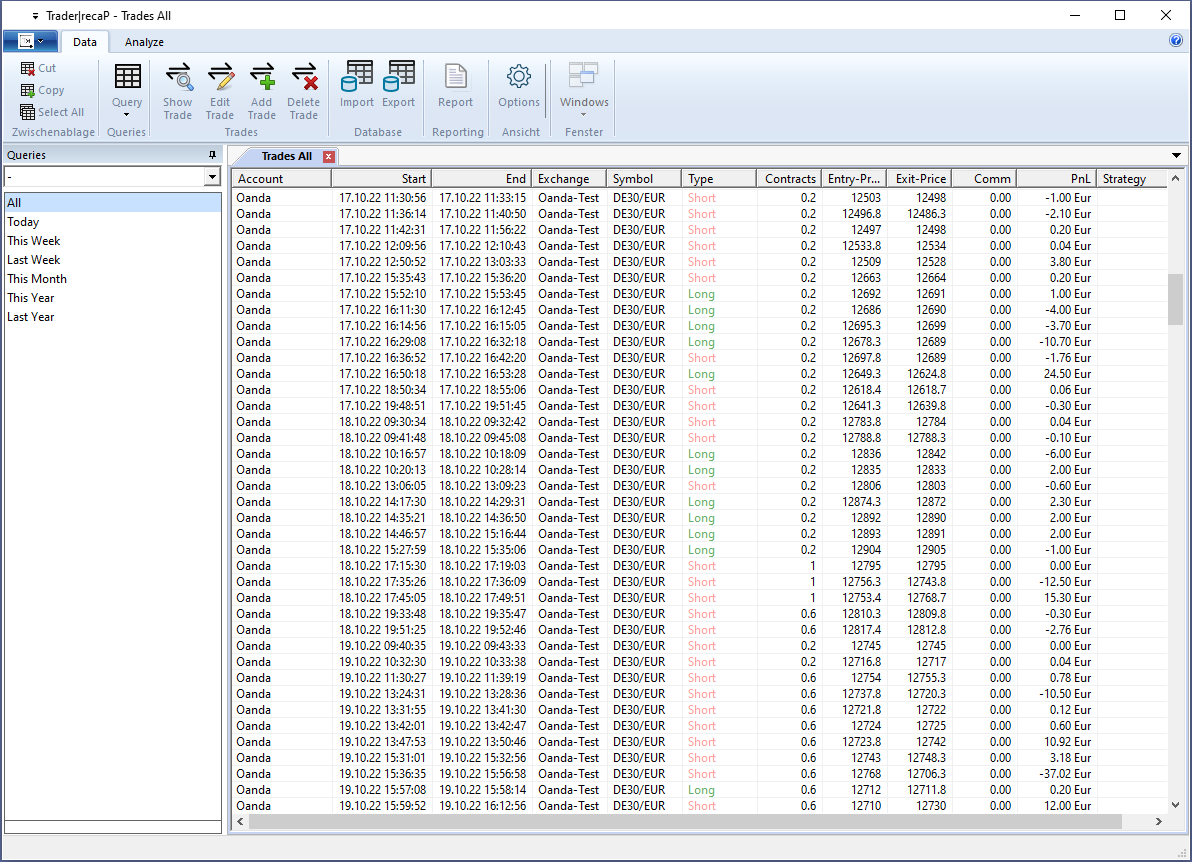This screenshot has height=862, width=1192.
Task: Click the Show Trade magnifier icon
Action: 178,77
